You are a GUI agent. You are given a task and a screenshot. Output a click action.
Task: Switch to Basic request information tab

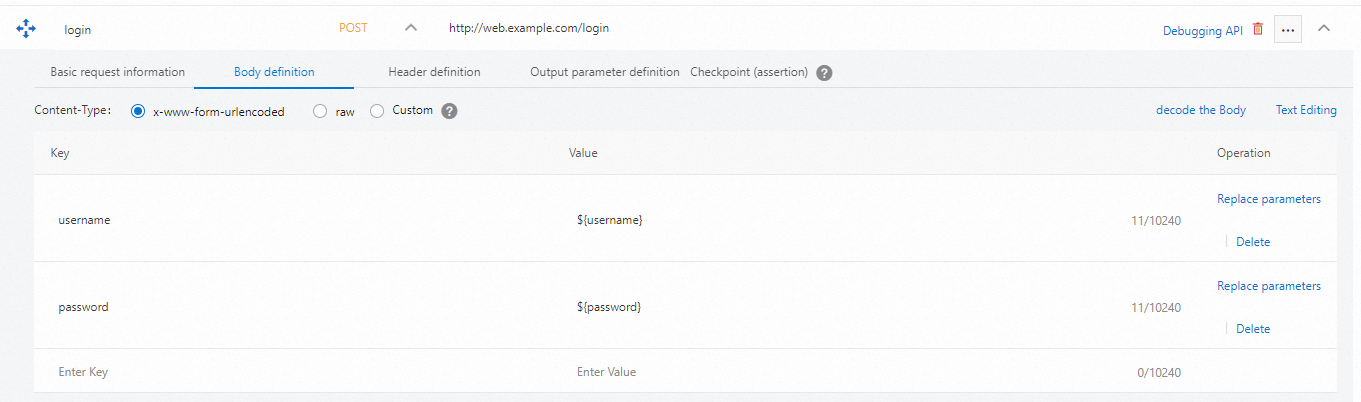118,72
